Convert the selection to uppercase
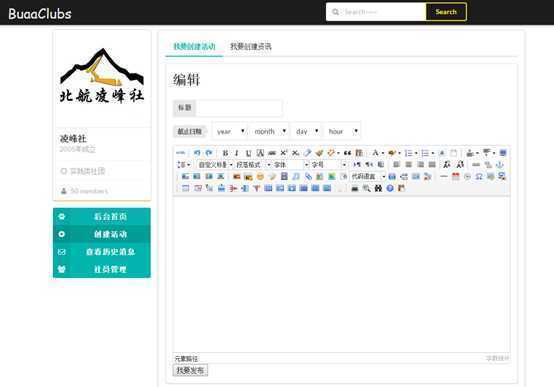Viewport: 554px width, 387px height. (447, 165)
